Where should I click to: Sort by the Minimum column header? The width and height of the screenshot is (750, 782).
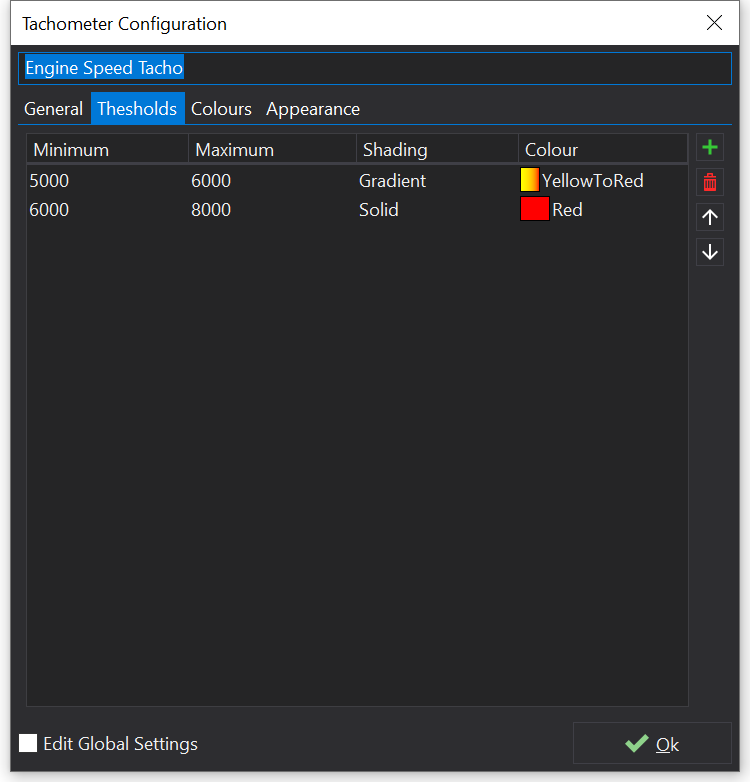coord(106,150)
